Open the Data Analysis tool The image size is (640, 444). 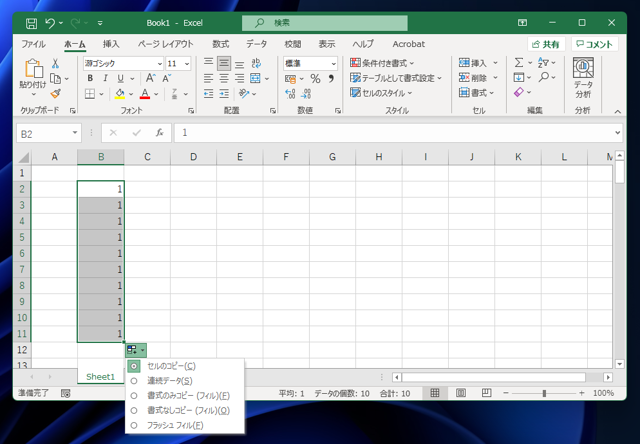click(583, 78)
